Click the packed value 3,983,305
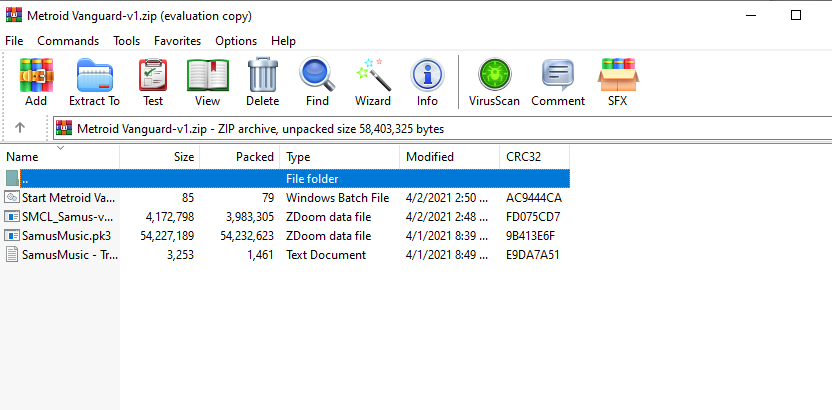Image resolution: width=832 pixels, height=410 pixels. tap(249, 217)
